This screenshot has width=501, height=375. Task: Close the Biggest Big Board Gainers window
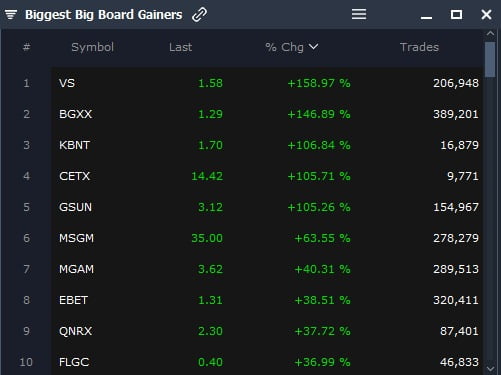point(486,15)
